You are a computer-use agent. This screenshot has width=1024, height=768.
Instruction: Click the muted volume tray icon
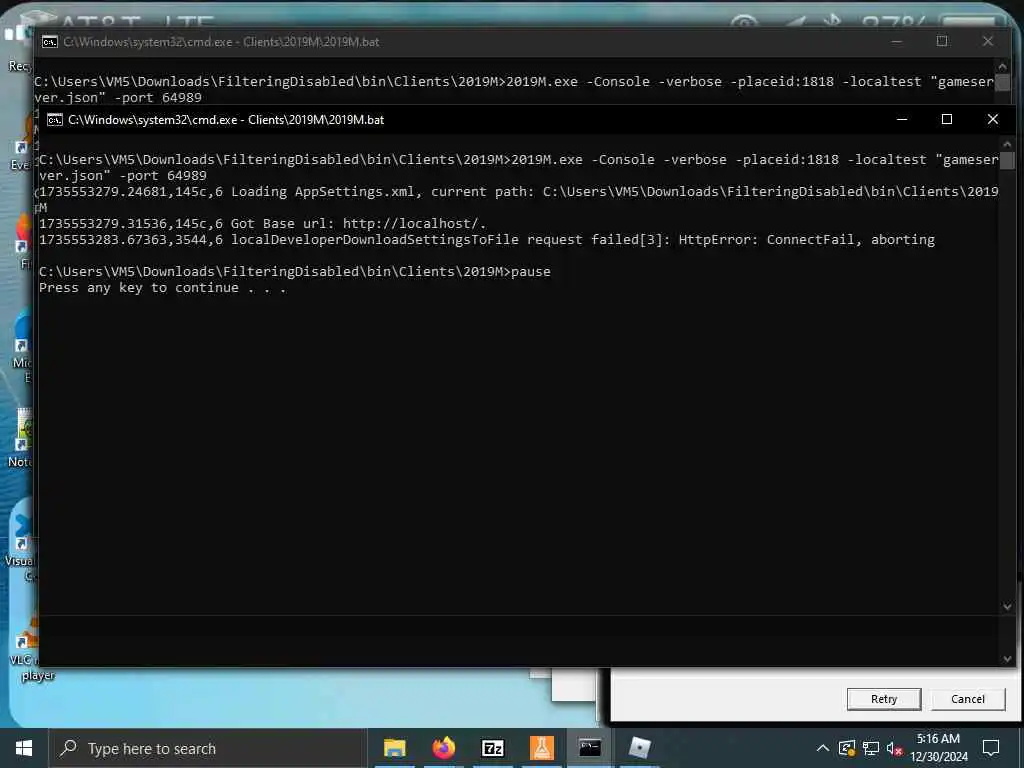coord(894,748)
